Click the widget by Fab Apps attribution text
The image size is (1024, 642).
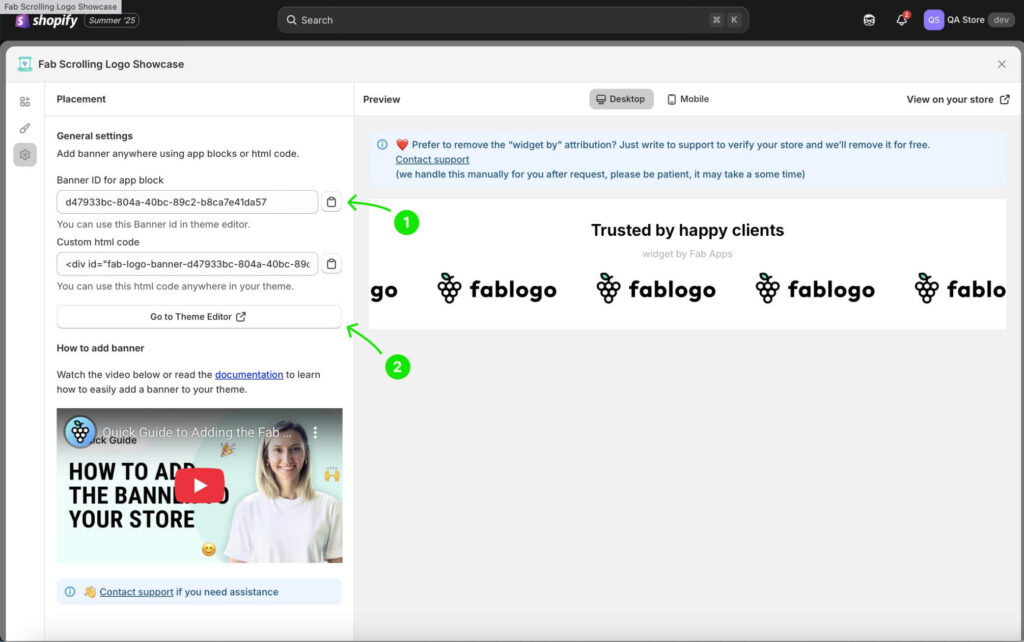pos(687,254)
